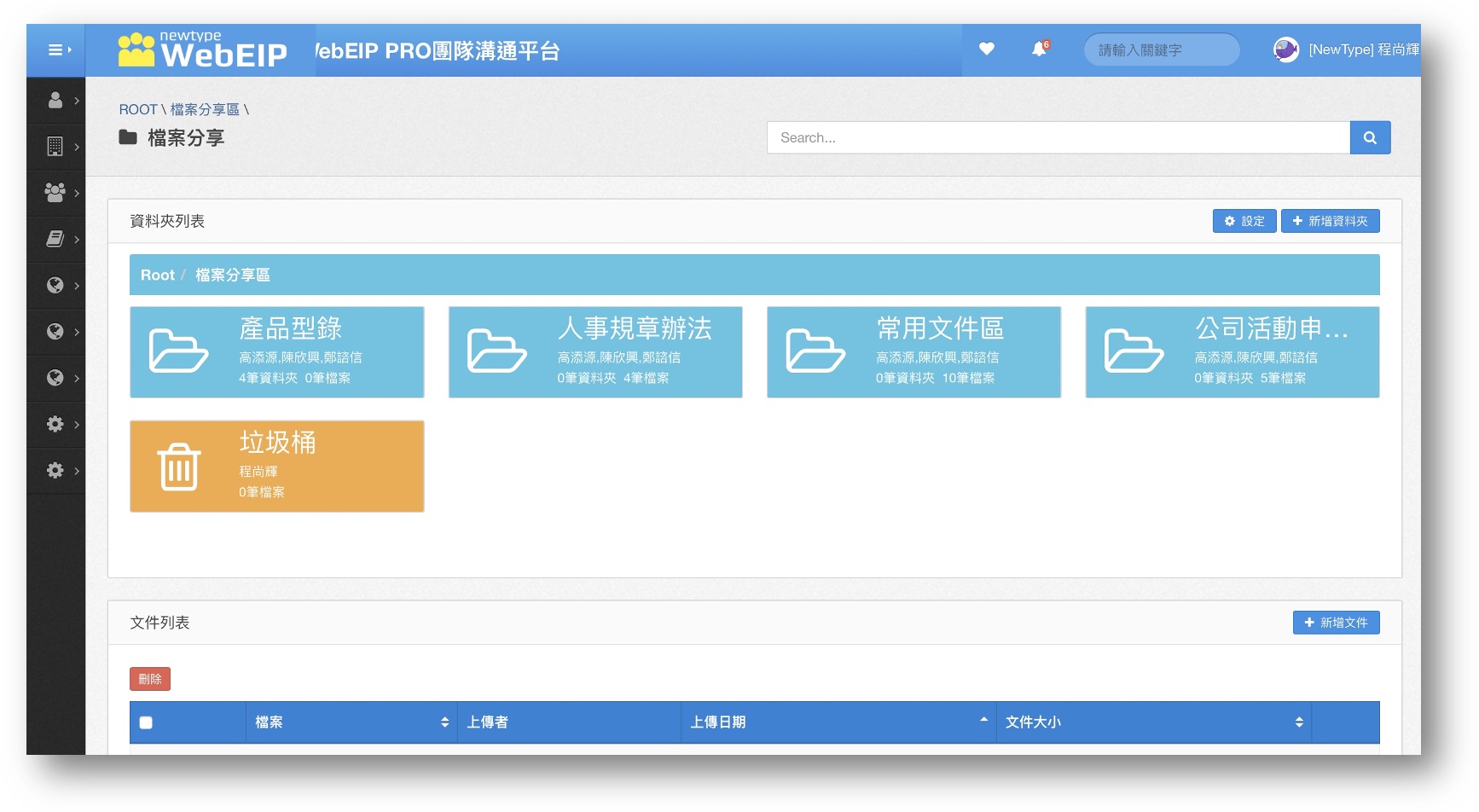This screenshot has width=1479, height=812.
Task: Click the 新增資料夾 button
Action: (1330, 221)
